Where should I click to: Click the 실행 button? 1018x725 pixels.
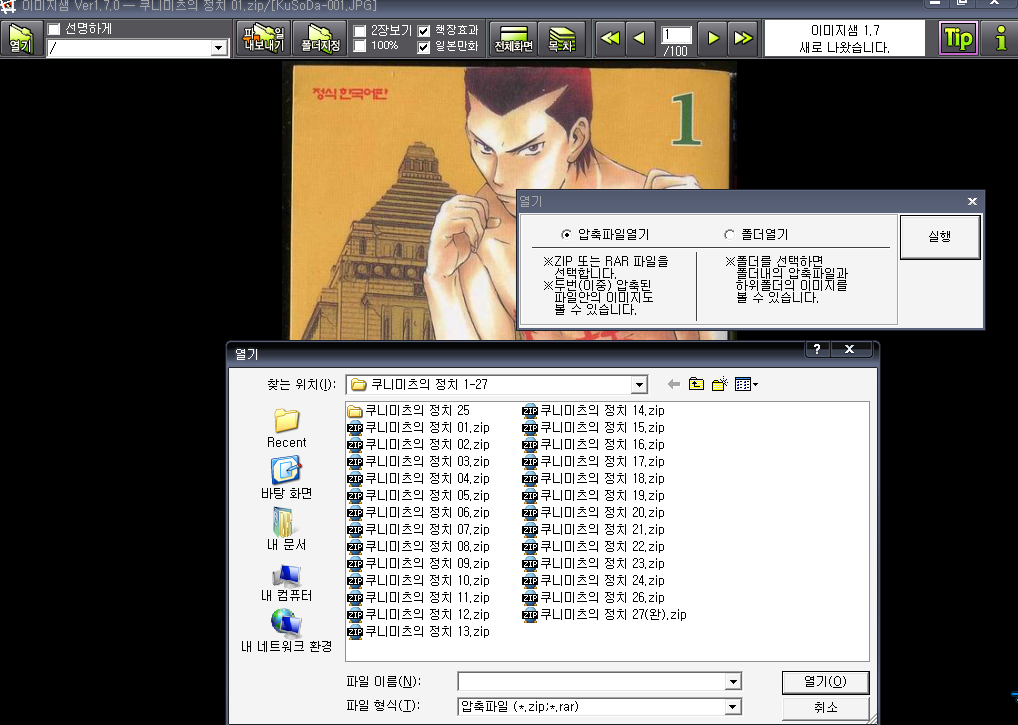pos(939,237)
